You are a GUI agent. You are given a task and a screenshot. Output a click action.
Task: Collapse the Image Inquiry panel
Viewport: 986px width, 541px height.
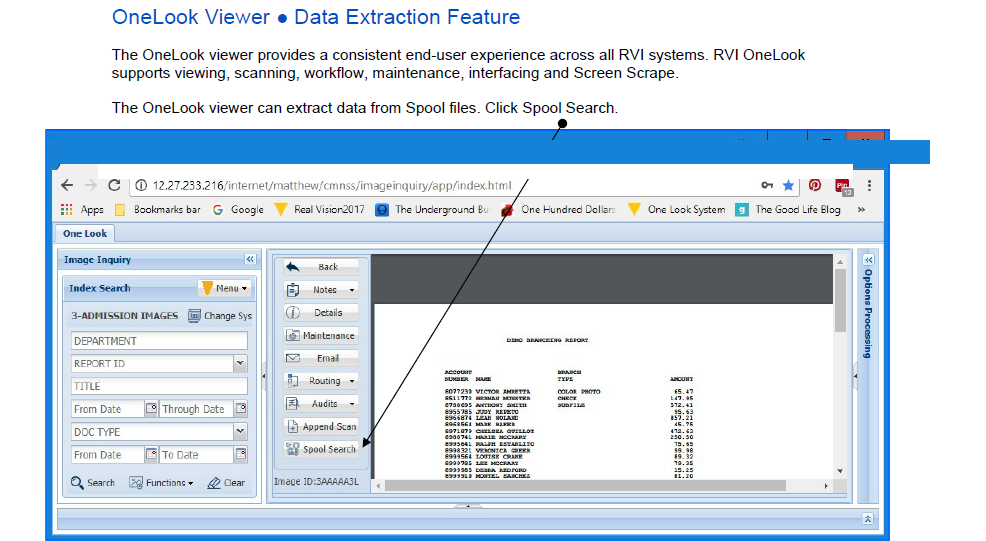[x=250, y=259]
